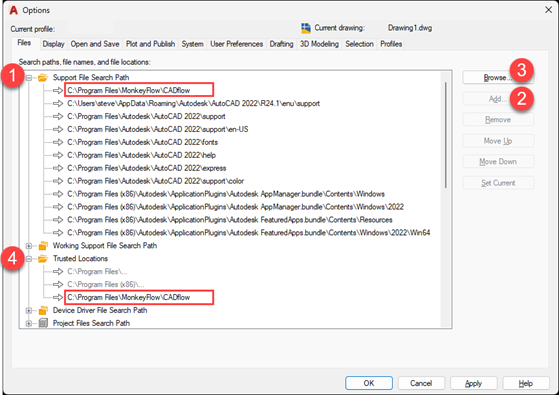Image resolution: width=559 pixels, height=395 pixels.
Task: Click the path list vertical scrollbar
Action: [446, 135]
